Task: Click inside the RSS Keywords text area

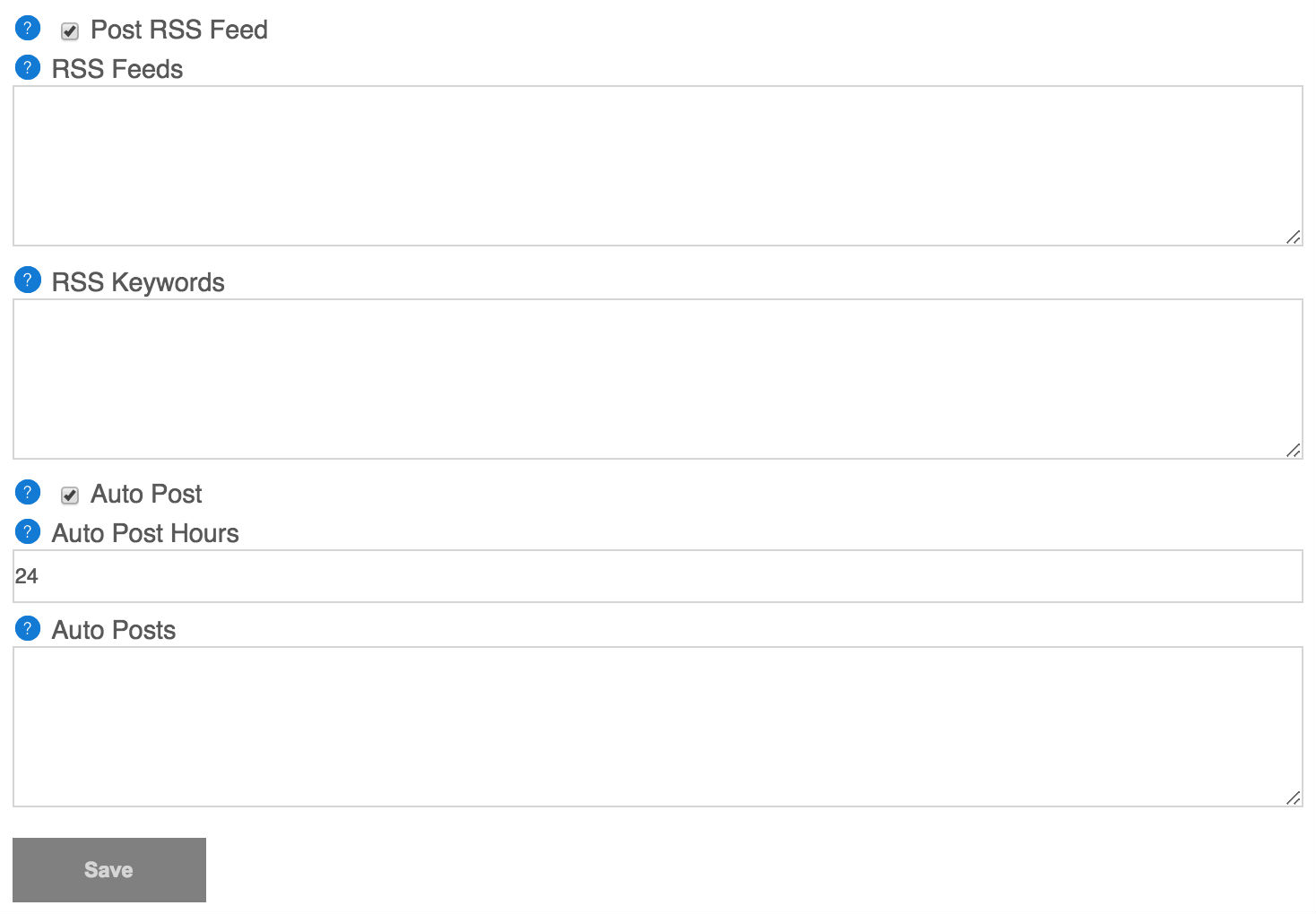Action: click(657, 379)
